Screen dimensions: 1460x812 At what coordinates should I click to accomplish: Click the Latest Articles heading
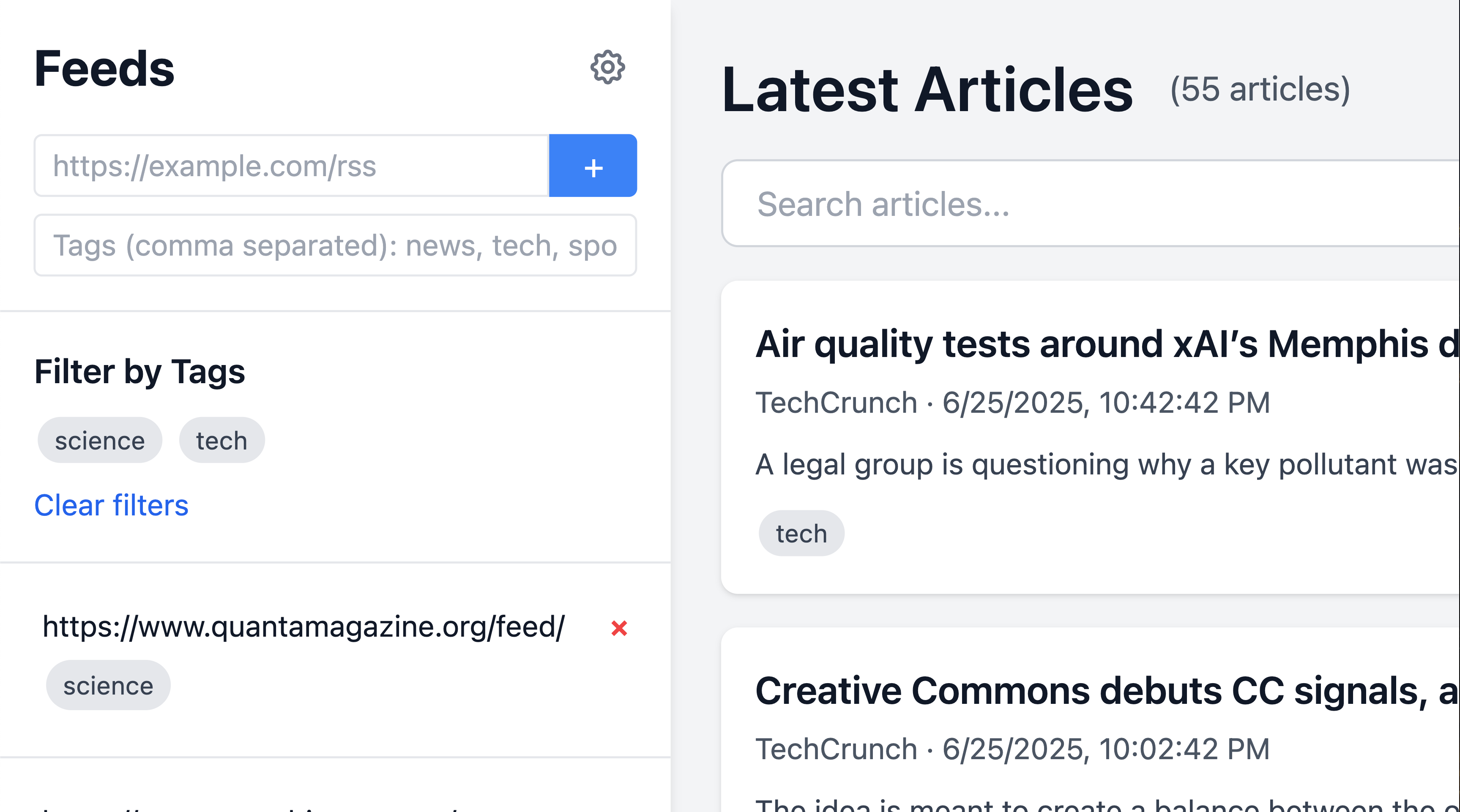click(927, 90)
